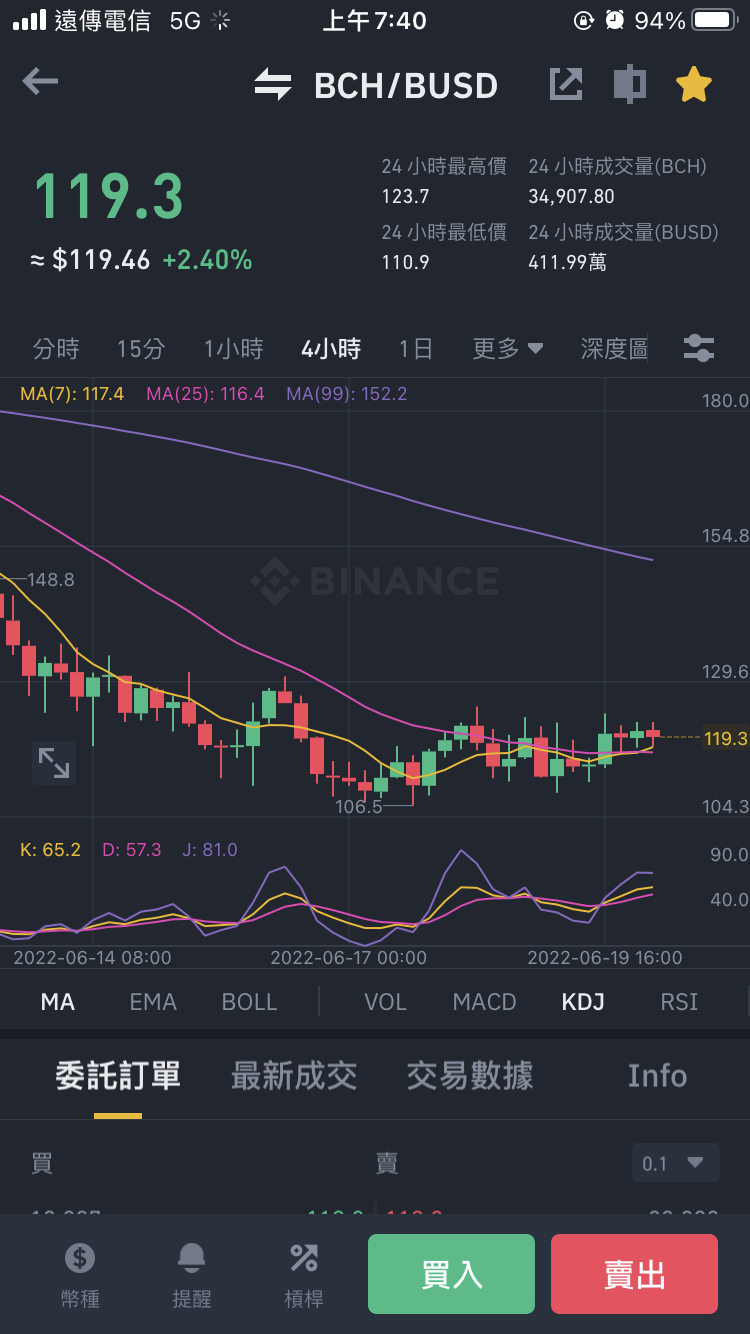Select the 1日 timeframe
The width and height of the screenshot is (750, 1334).
[x=416, y=348]
